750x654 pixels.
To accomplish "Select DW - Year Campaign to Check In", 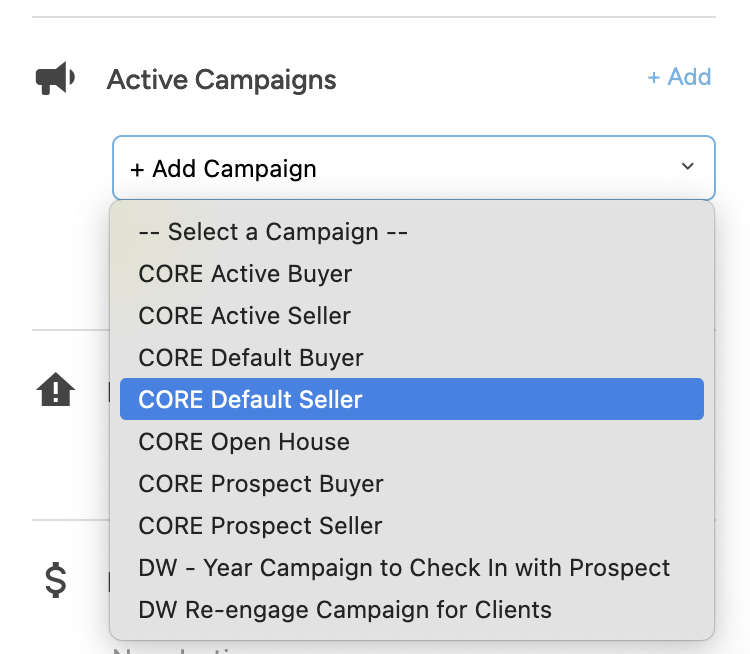I will click(404, 568).
